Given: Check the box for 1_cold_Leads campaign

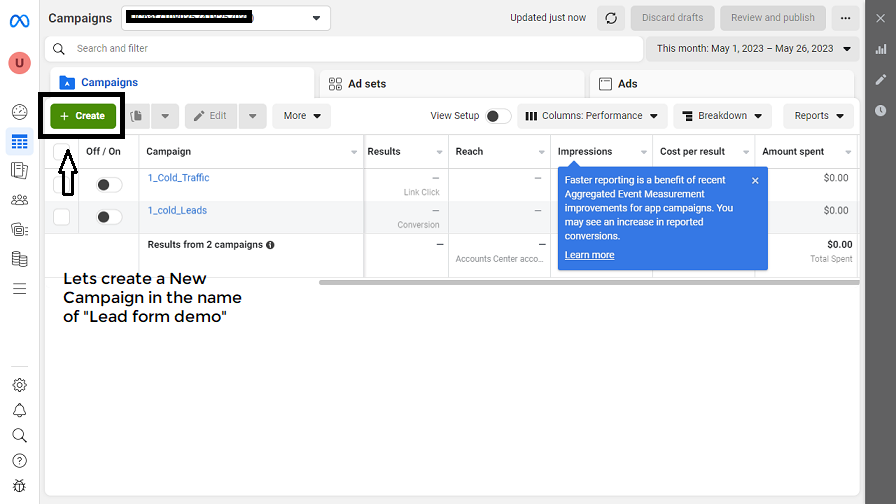Looking at the screenshot, I should point(62,217).
